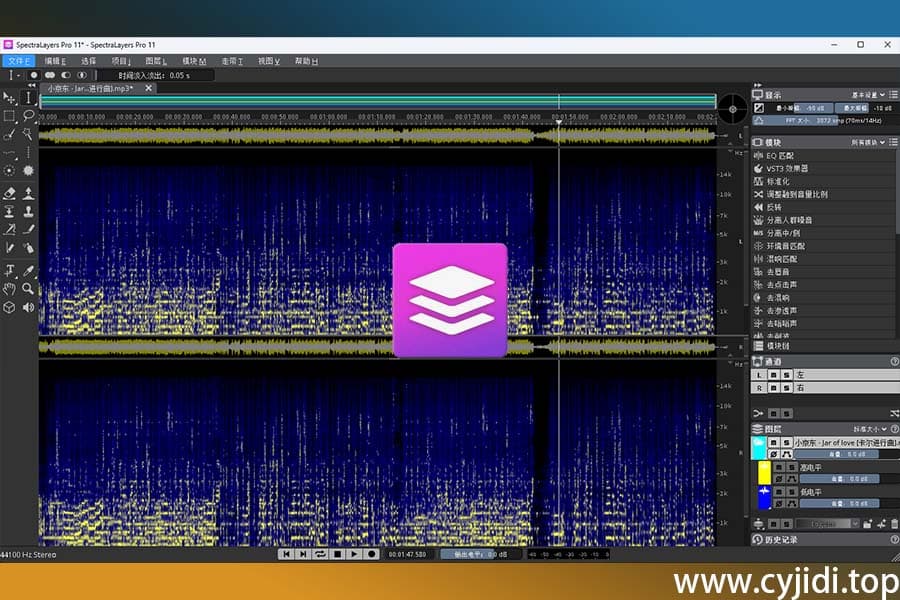The height and width of the screenshot is (600, 900).
Task: Select the eraser tool
Action: [9, 193]
